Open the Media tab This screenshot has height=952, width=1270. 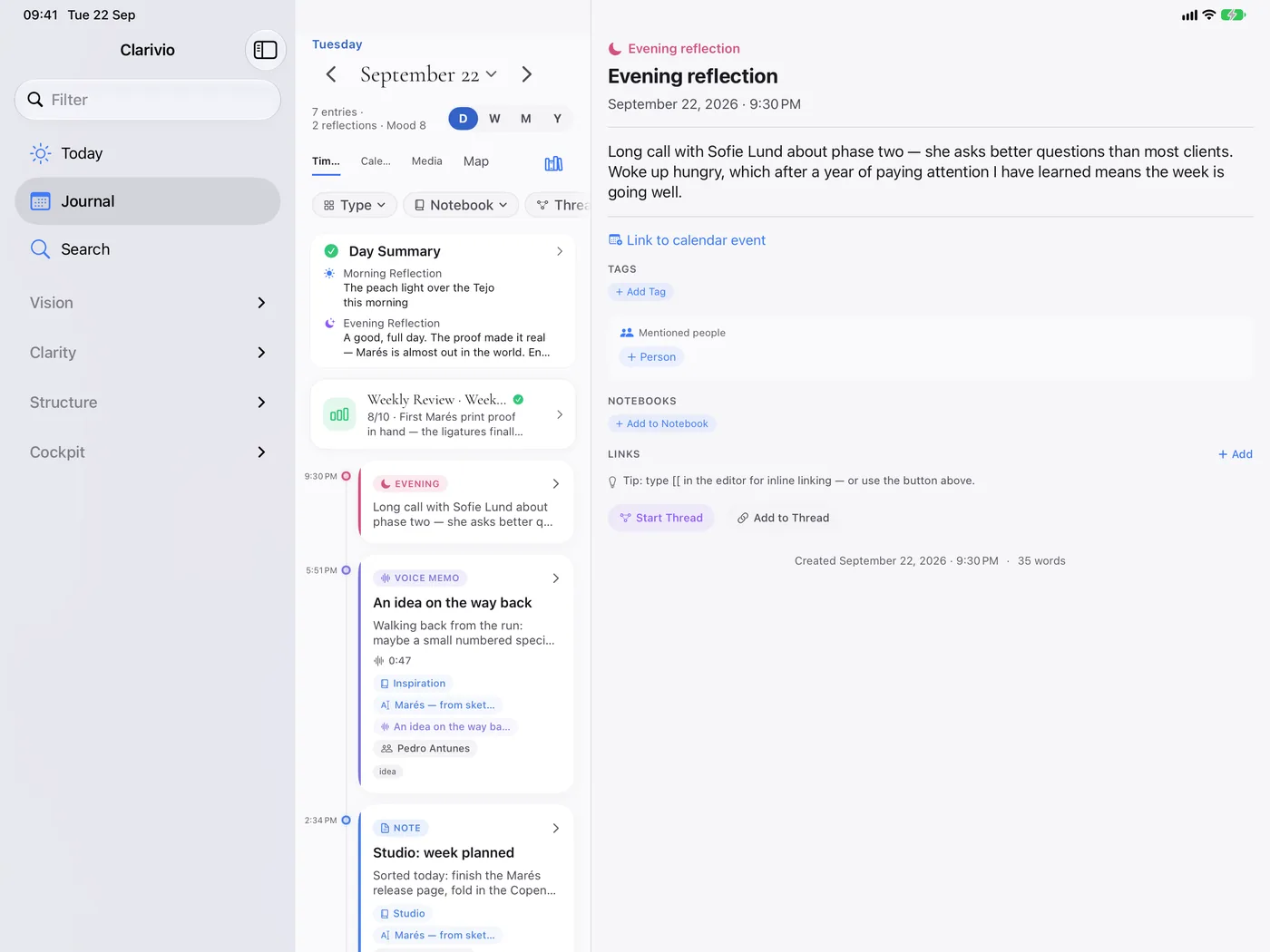(426, 161)
